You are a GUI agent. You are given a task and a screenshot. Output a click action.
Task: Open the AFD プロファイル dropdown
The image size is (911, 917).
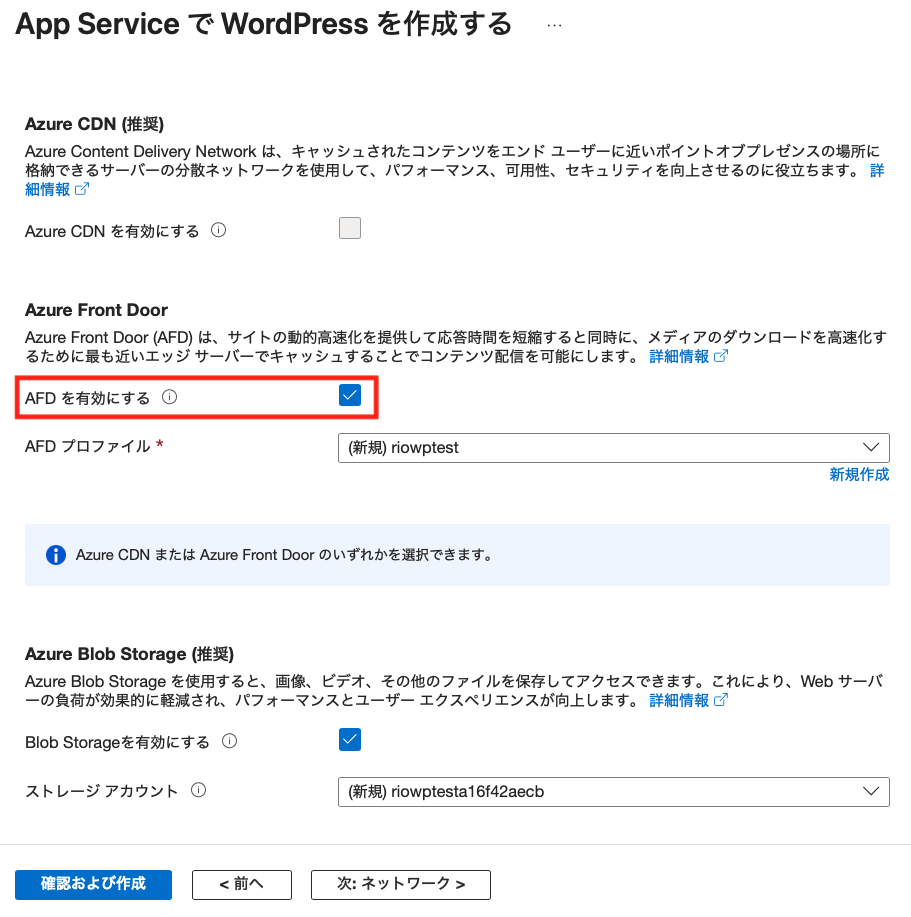coord(614,448)
